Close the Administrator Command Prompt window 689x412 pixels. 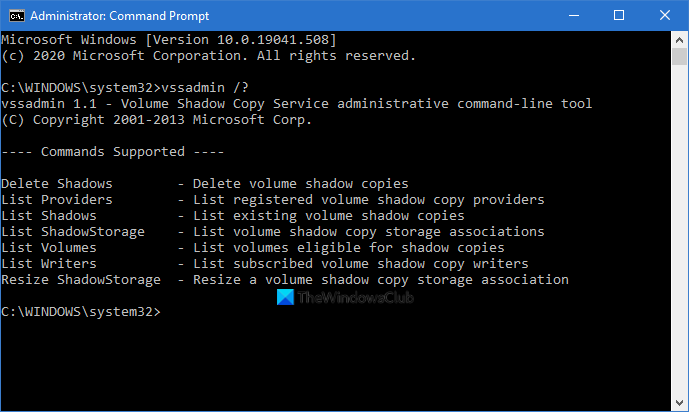coord(665,15)
